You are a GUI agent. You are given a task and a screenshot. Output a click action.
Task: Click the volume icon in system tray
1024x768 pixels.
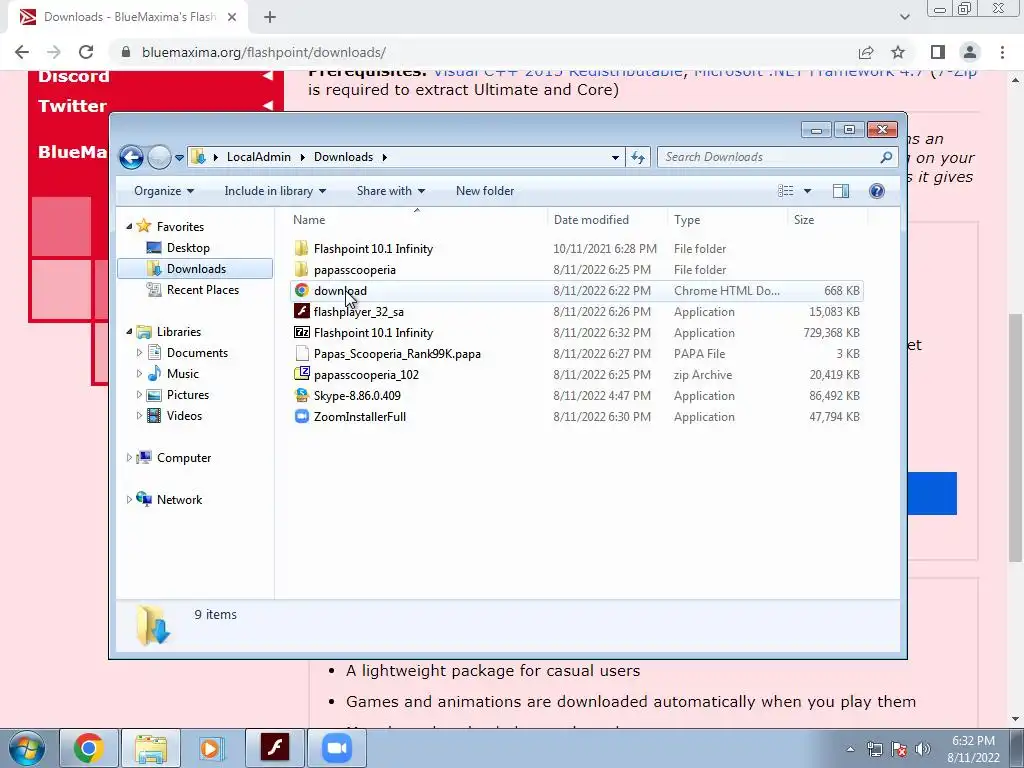923,749
